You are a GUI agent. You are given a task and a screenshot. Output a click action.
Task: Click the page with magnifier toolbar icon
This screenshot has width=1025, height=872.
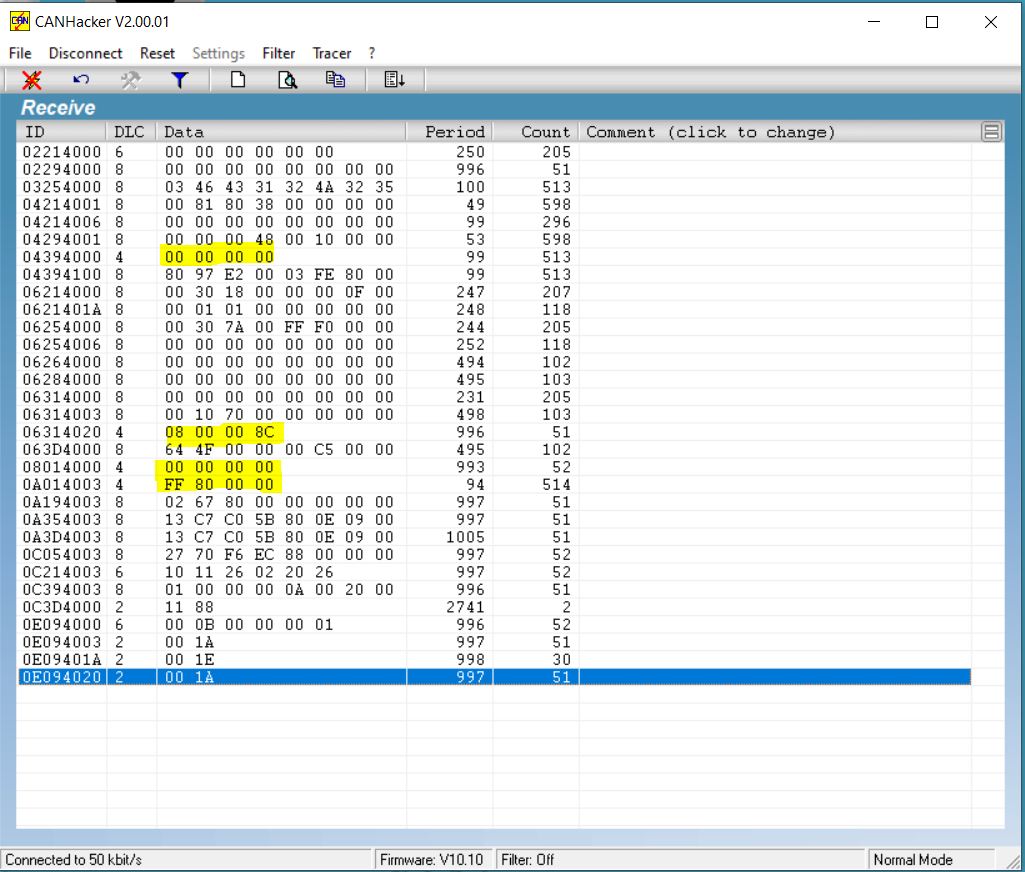coord(288,80)
